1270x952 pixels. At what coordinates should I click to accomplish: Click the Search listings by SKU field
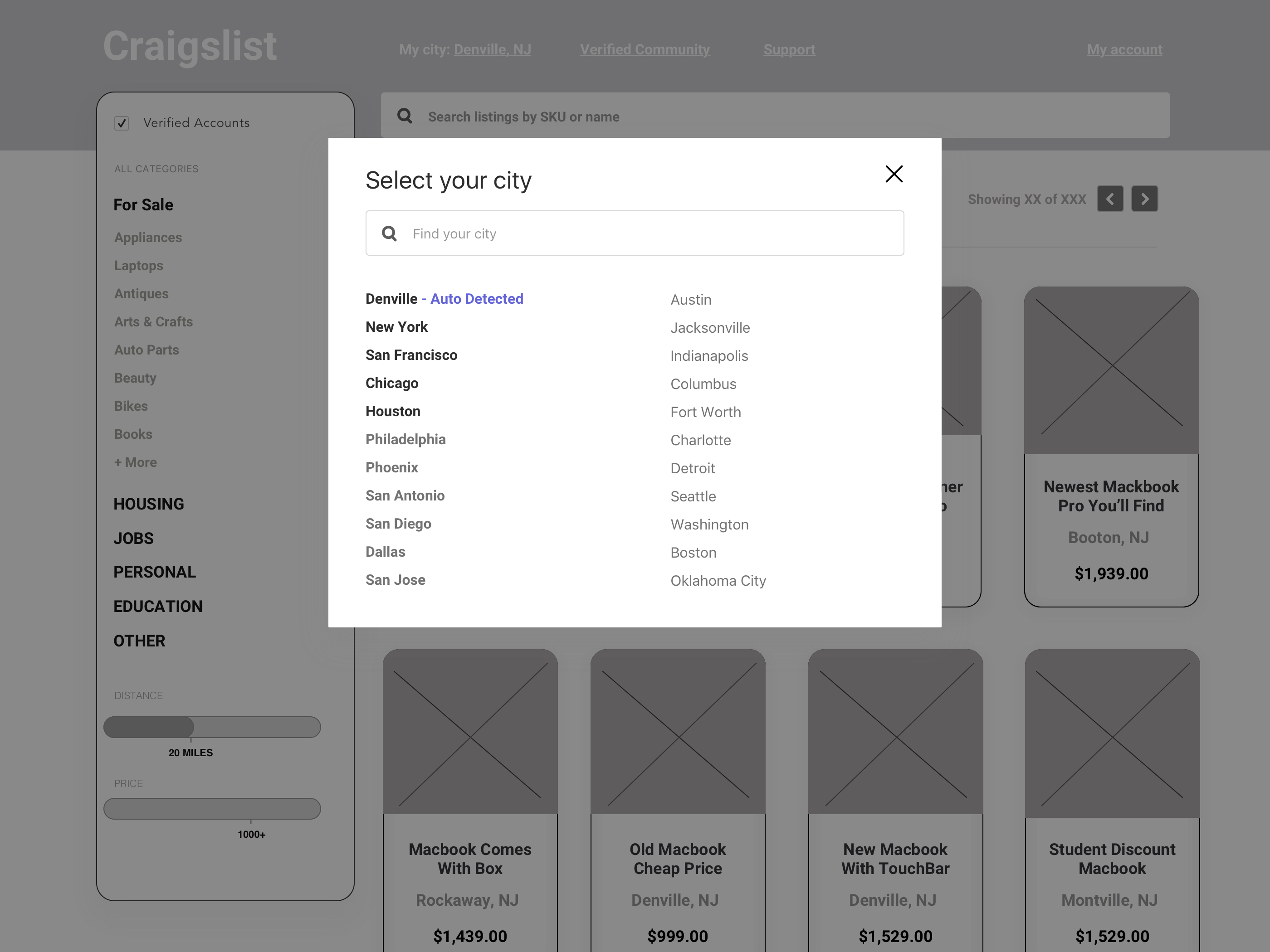pos(775,115)
